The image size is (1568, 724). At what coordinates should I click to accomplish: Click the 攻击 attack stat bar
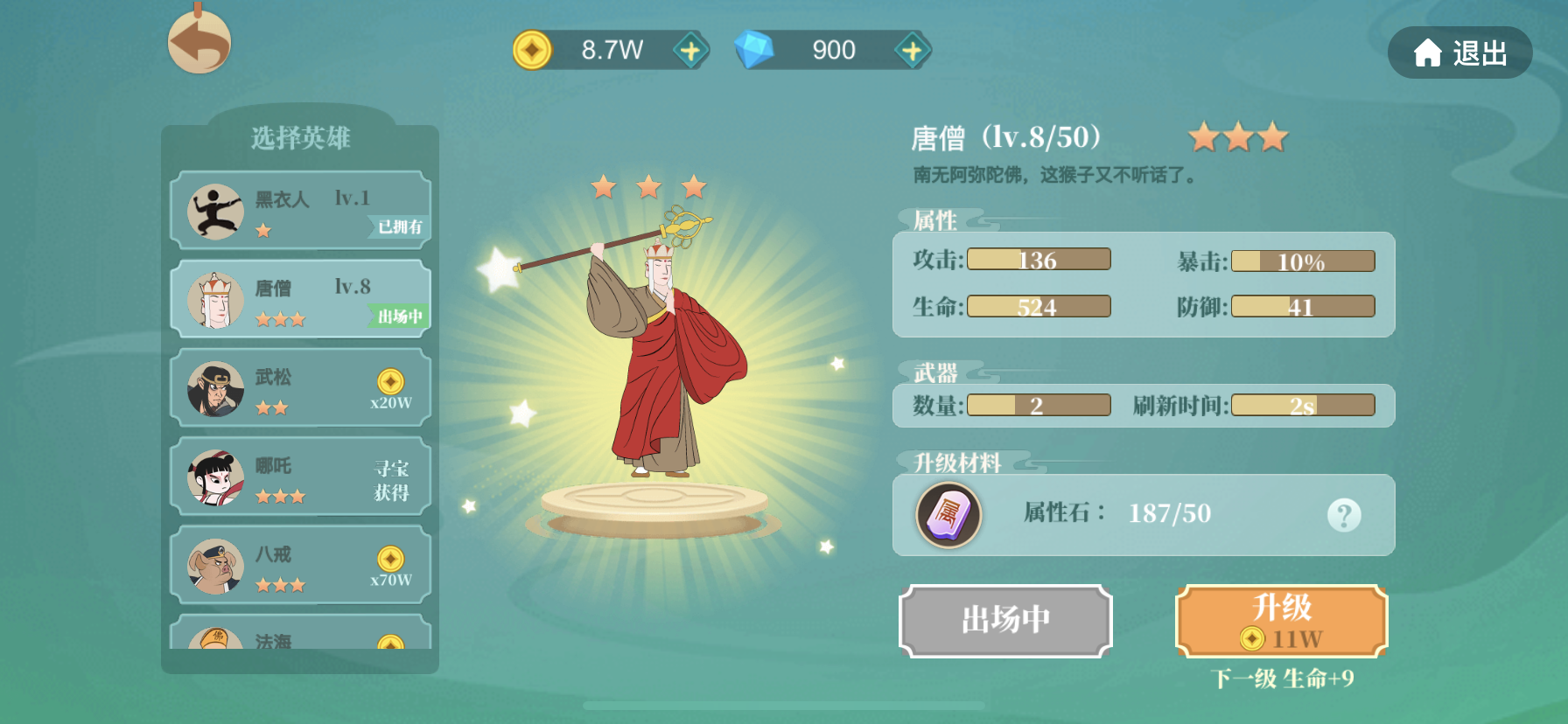pyautogui.click(x=1039, y=260)
